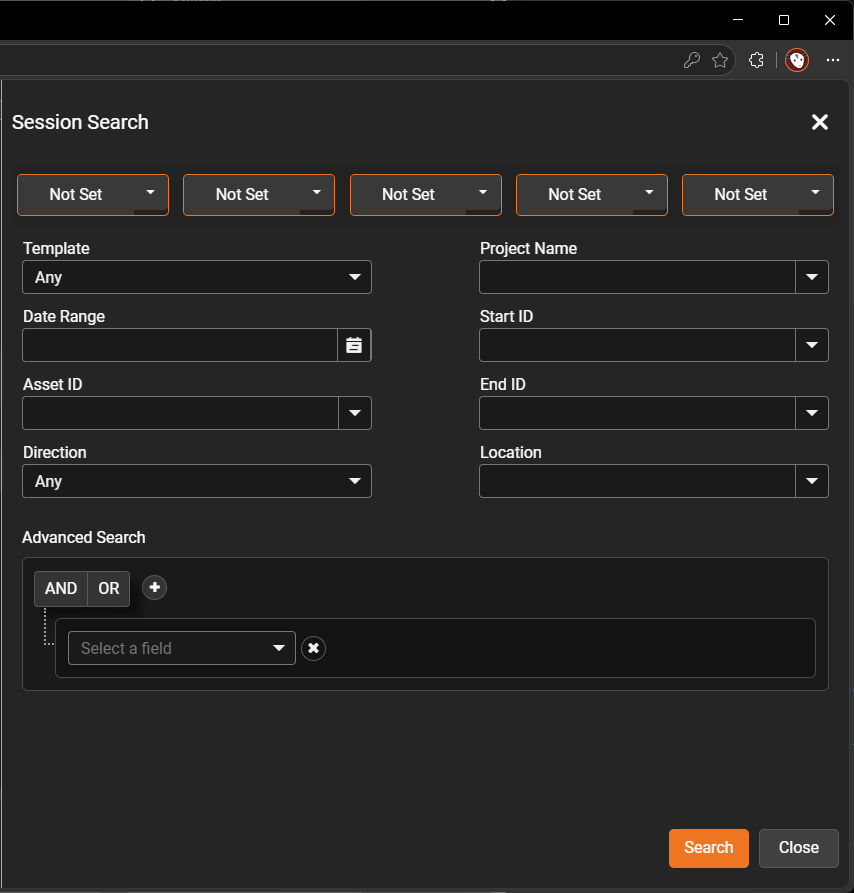Focus the Date Range input field
Image resolution: width=854 pixels, height=893 pixels.
point(180,345)
